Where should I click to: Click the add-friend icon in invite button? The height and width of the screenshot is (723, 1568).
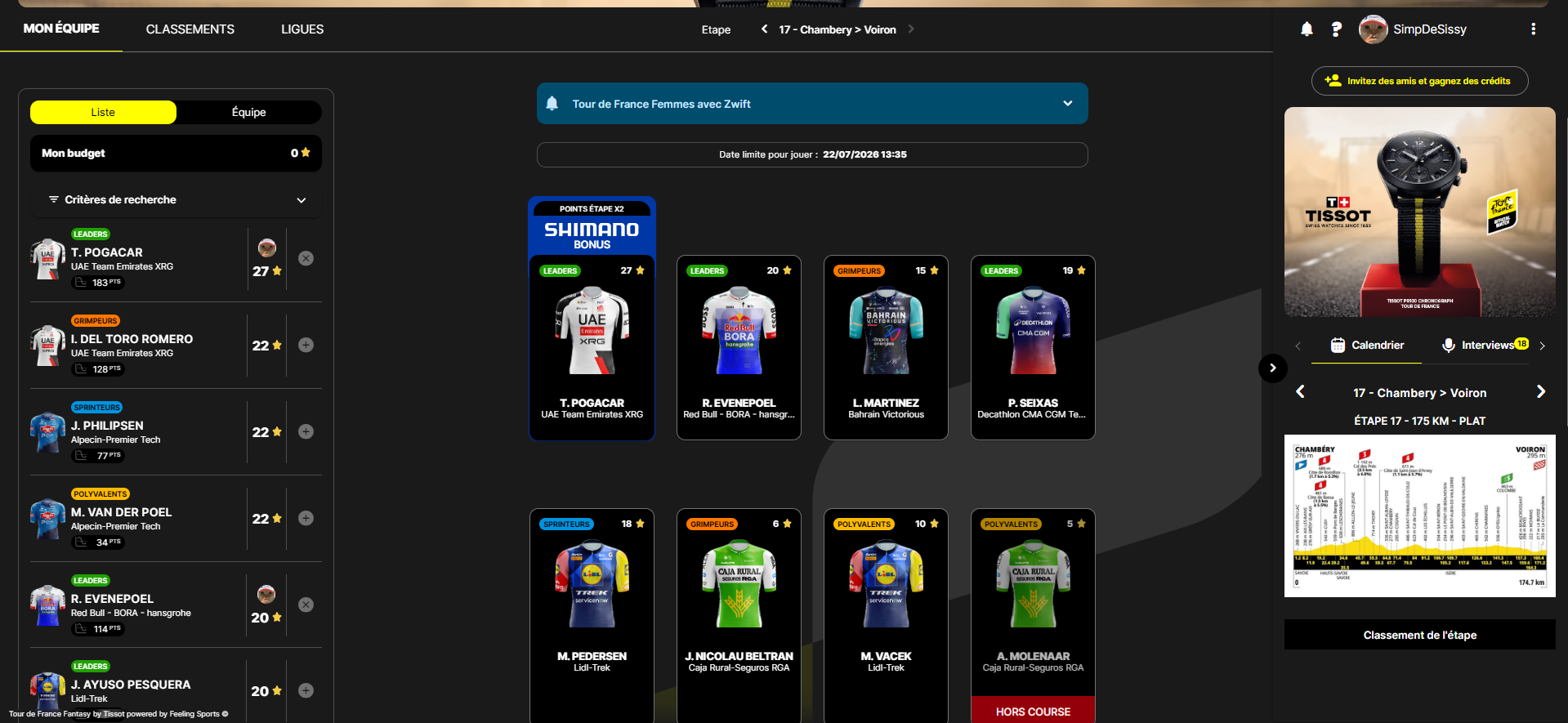pyautogui.click(x=1333, y=81)
